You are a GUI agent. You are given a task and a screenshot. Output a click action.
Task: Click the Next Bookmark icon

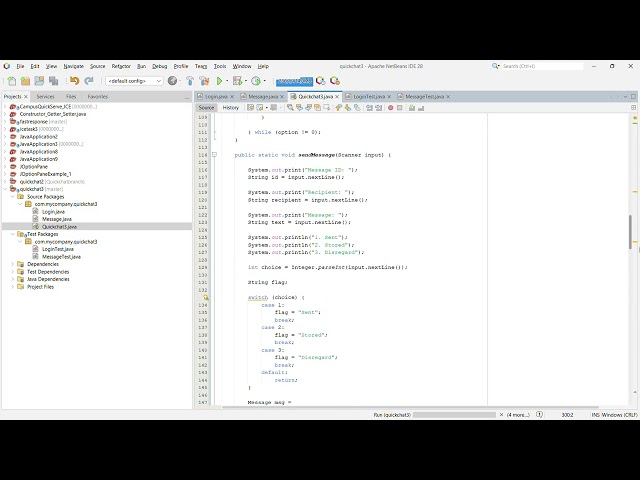[x=347, y=107]
